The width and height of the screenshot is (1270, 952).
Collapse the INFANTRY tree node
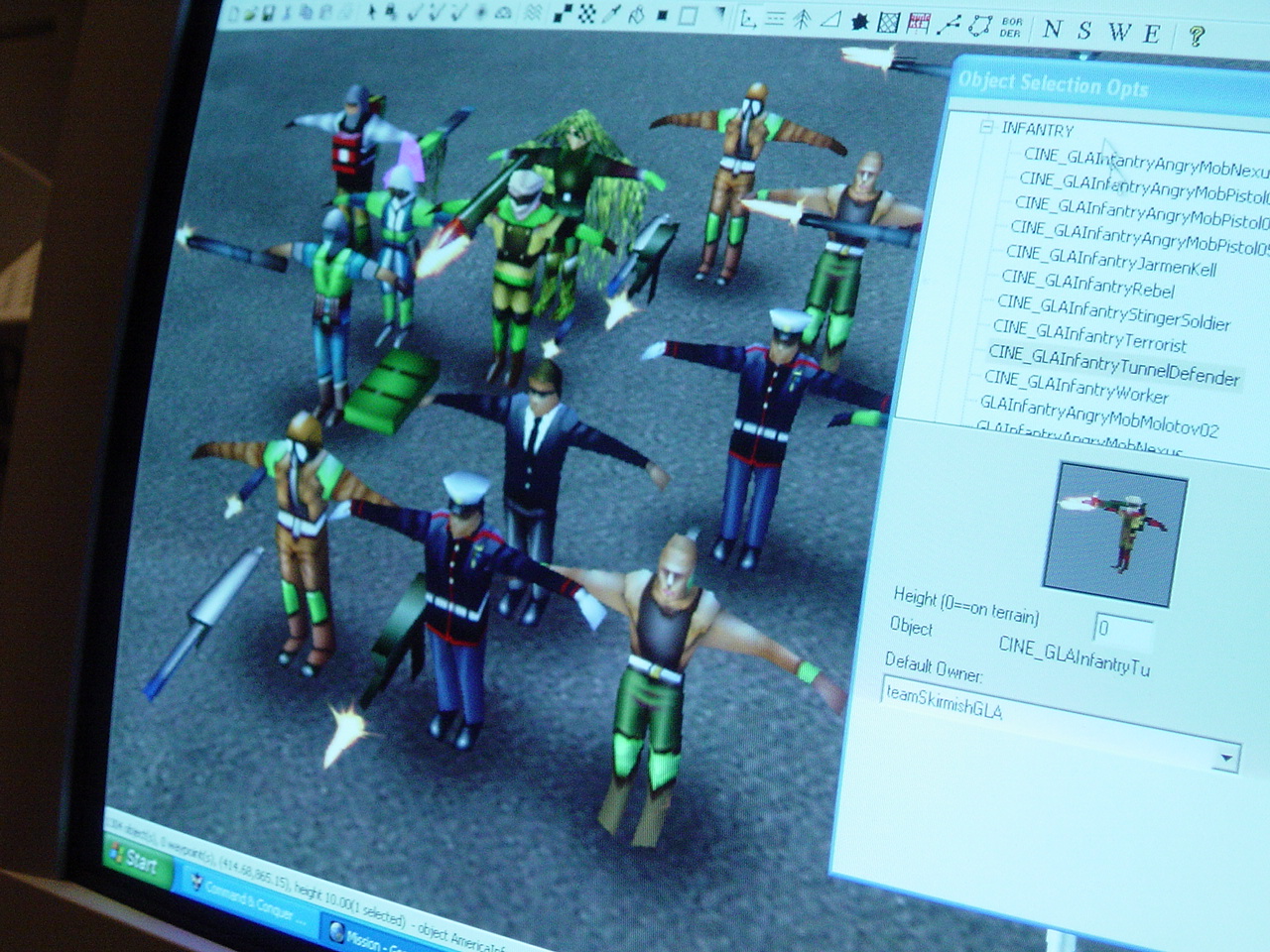986,127
